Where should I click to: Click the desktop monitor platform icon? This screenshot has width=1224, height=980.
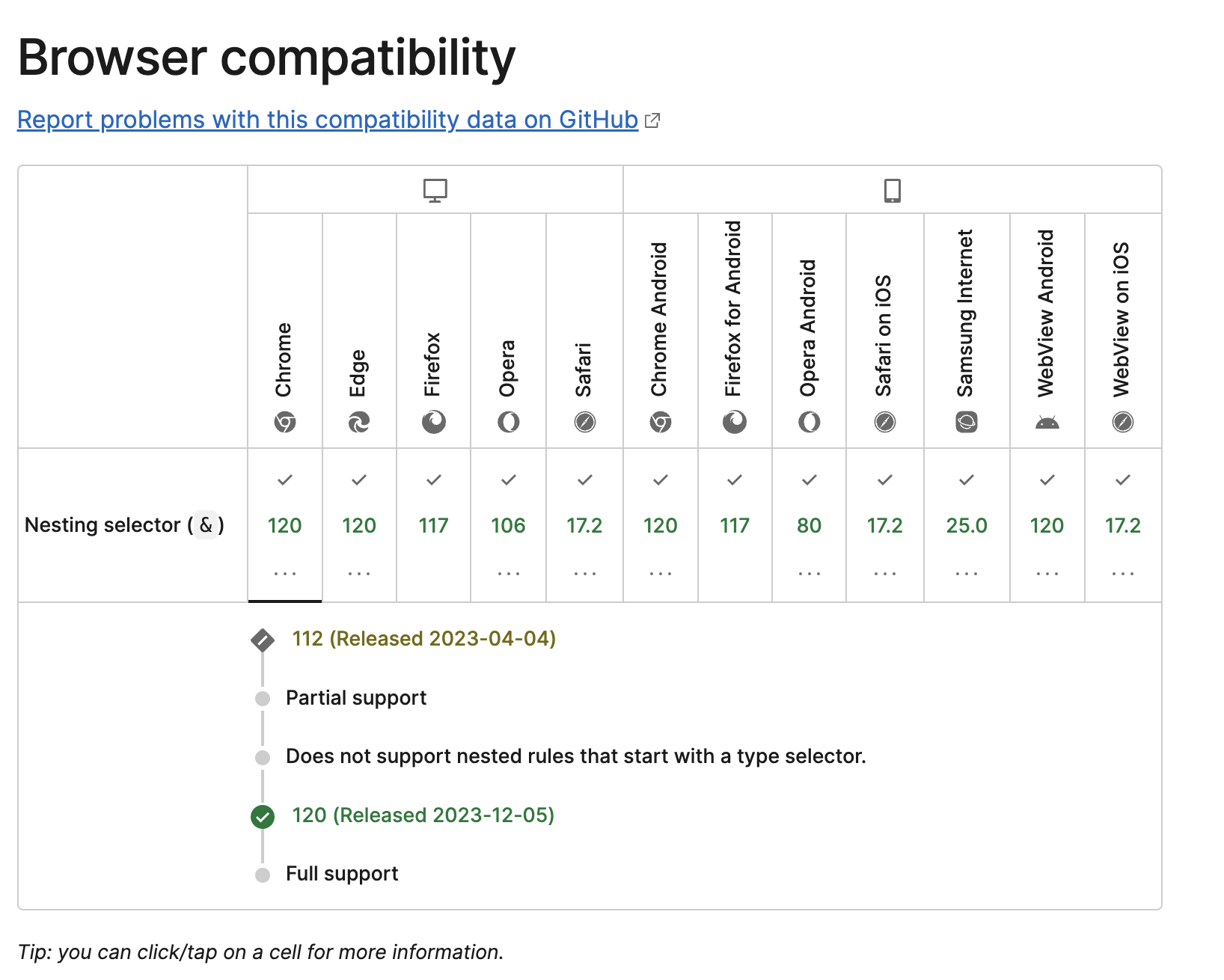(435, 190)
